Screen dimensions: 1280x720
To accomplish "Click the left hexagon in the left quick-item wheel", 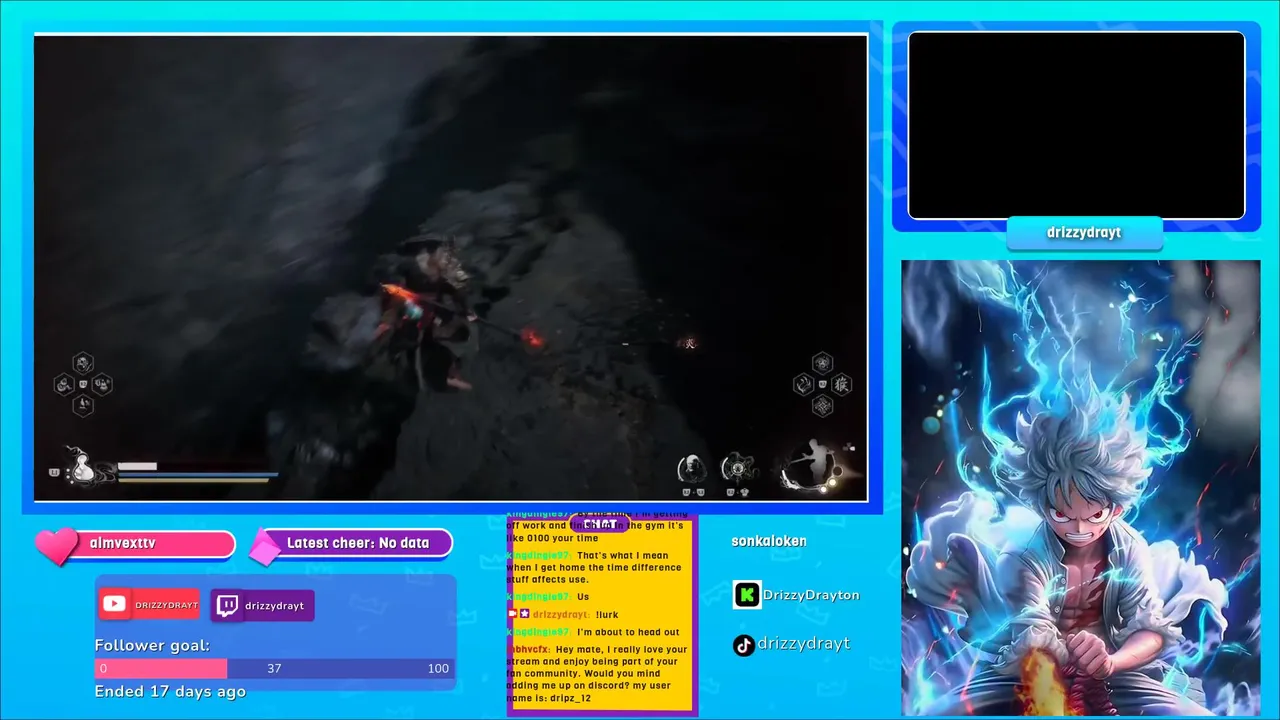I will [x=64, y=384].
